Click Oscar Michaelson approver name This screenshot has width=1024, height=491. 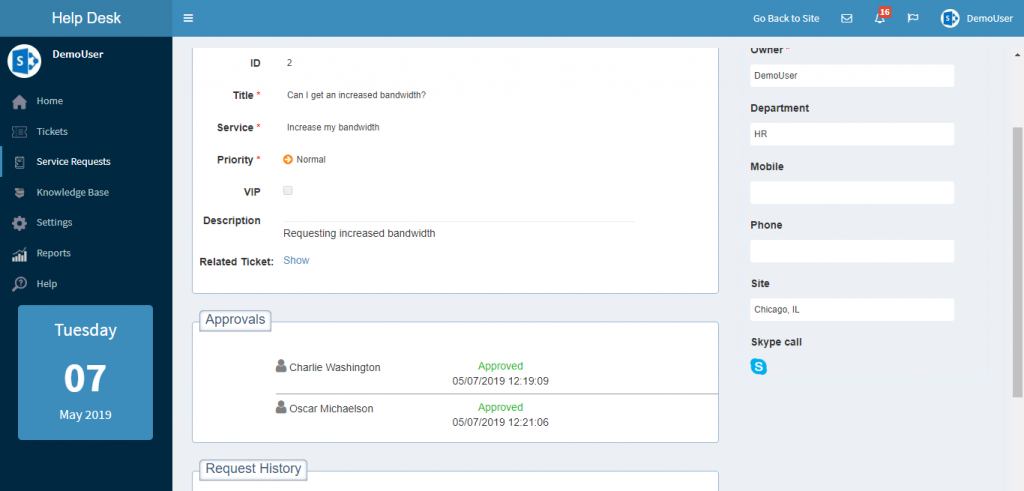click(x=331, y=409)
